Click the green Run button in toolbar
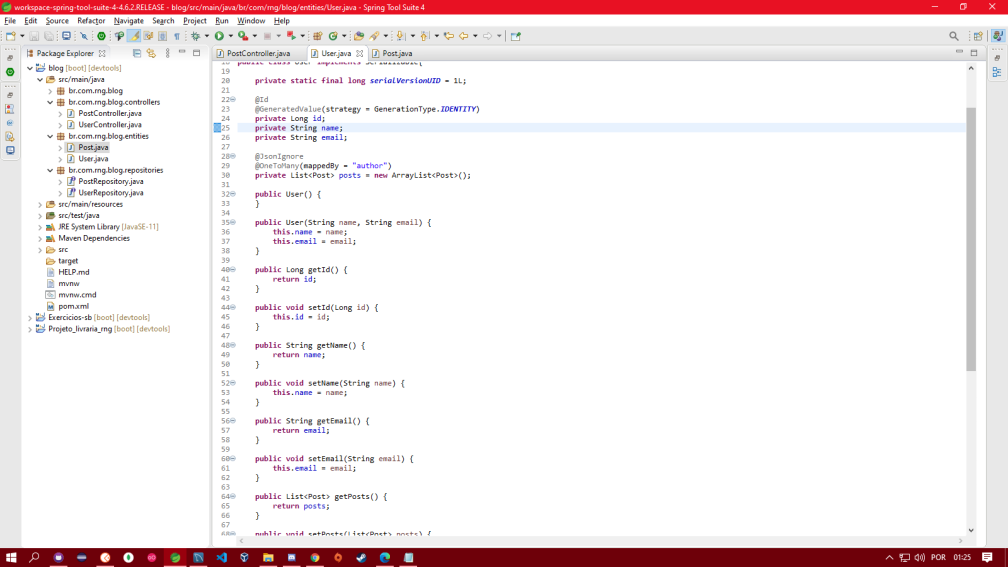Viewport: 1008px width, 567px height. tap(218, 36)
